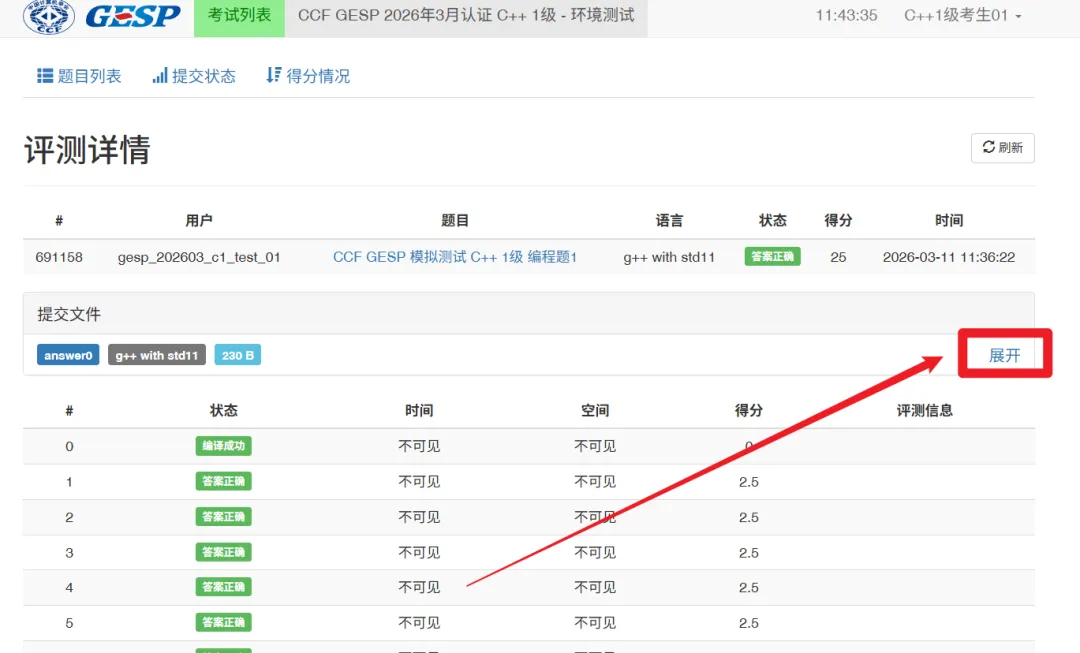Click the 语言 column header in the submission table
The height and width of the screenshot is (653, 1080).
[669, 220]
